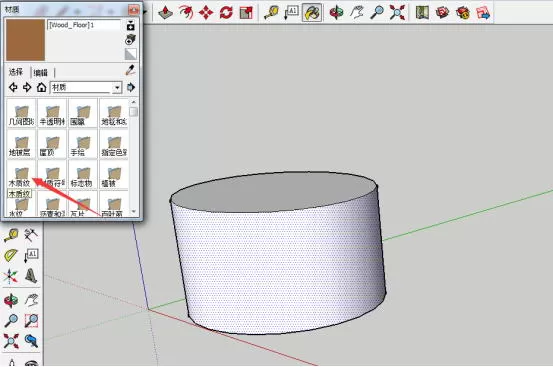
Task: Open the toolbar overflow arrow beside Push/Pull
Action: point(145,13)
